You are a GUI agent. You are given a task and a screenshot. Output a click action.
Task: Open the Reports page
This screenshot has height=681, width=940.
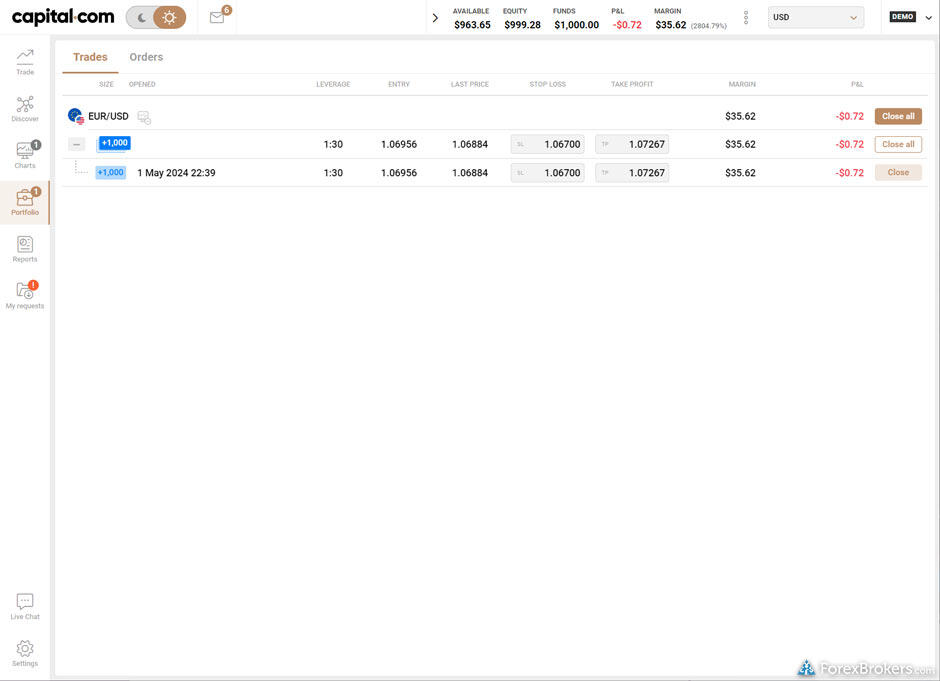coord(25,248)
